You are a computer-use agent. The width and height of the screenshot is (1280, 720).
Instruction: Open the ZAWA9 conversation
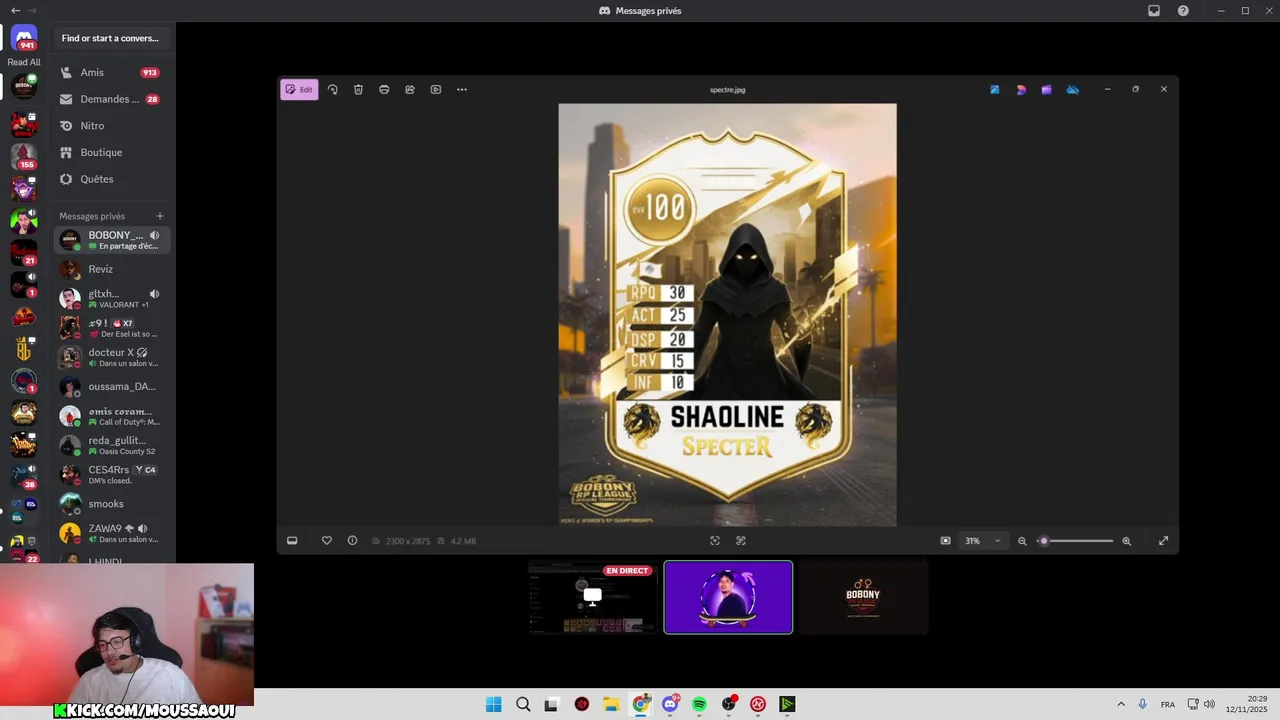tap(111, 533)
